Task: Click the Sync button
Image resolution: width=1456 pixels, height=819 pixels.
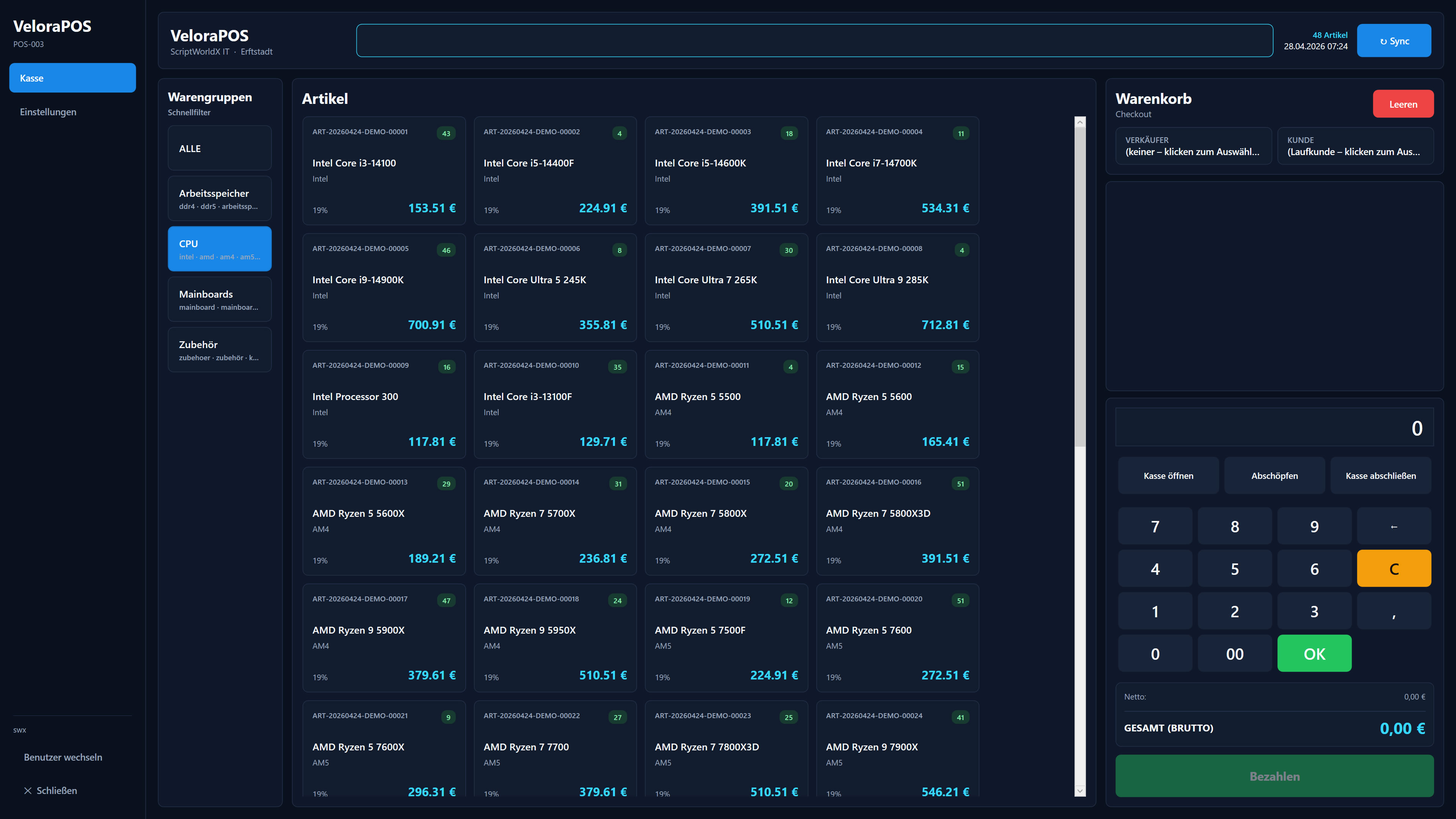Action: (1394, 41)
